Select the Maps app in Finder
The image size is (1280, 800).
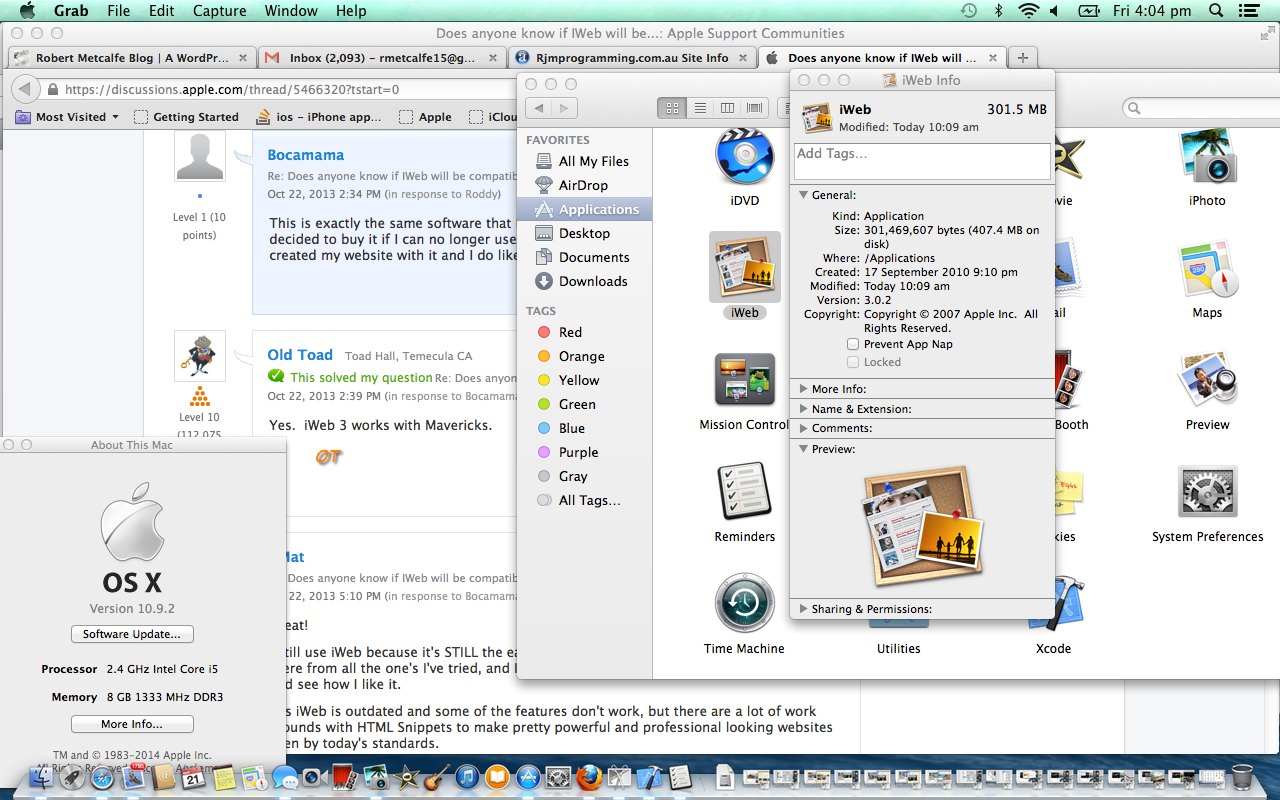coord(1207,269)
